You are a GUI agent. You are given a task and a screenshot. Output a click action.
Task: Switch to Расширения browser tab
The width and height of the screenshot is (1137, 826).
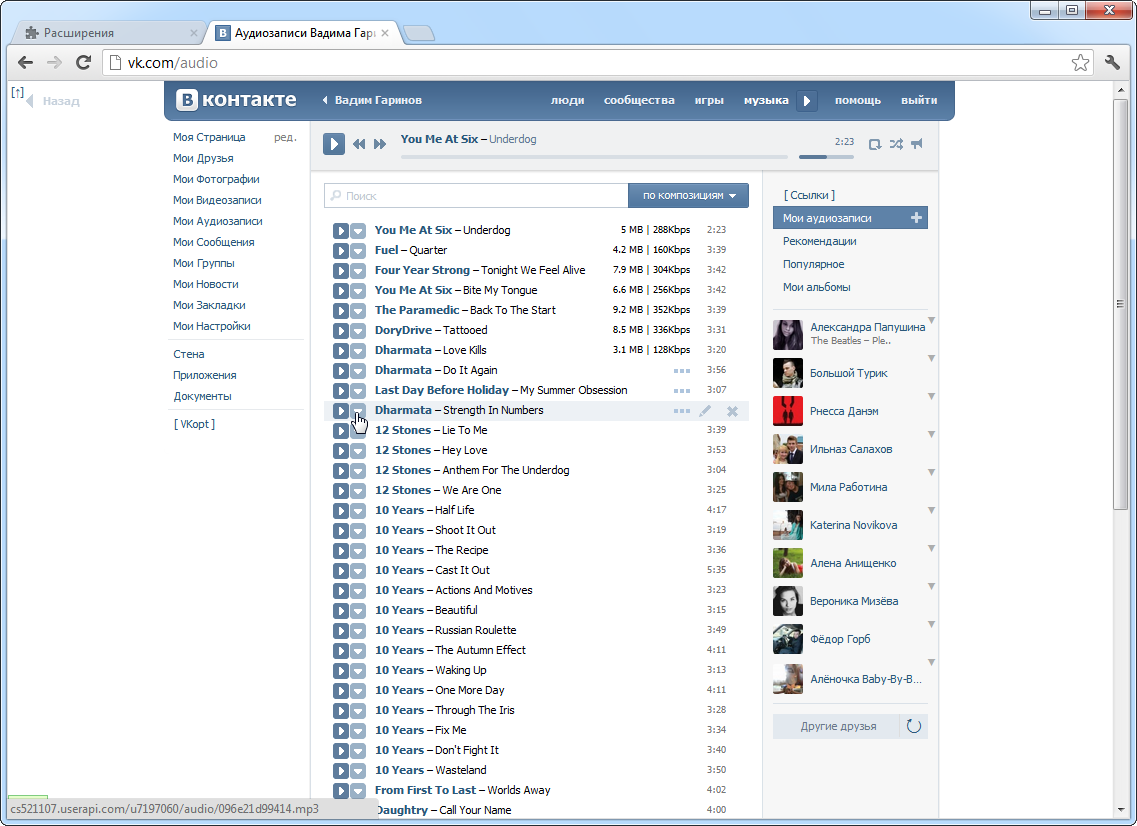pyautogui.click(x=111, y=33)
